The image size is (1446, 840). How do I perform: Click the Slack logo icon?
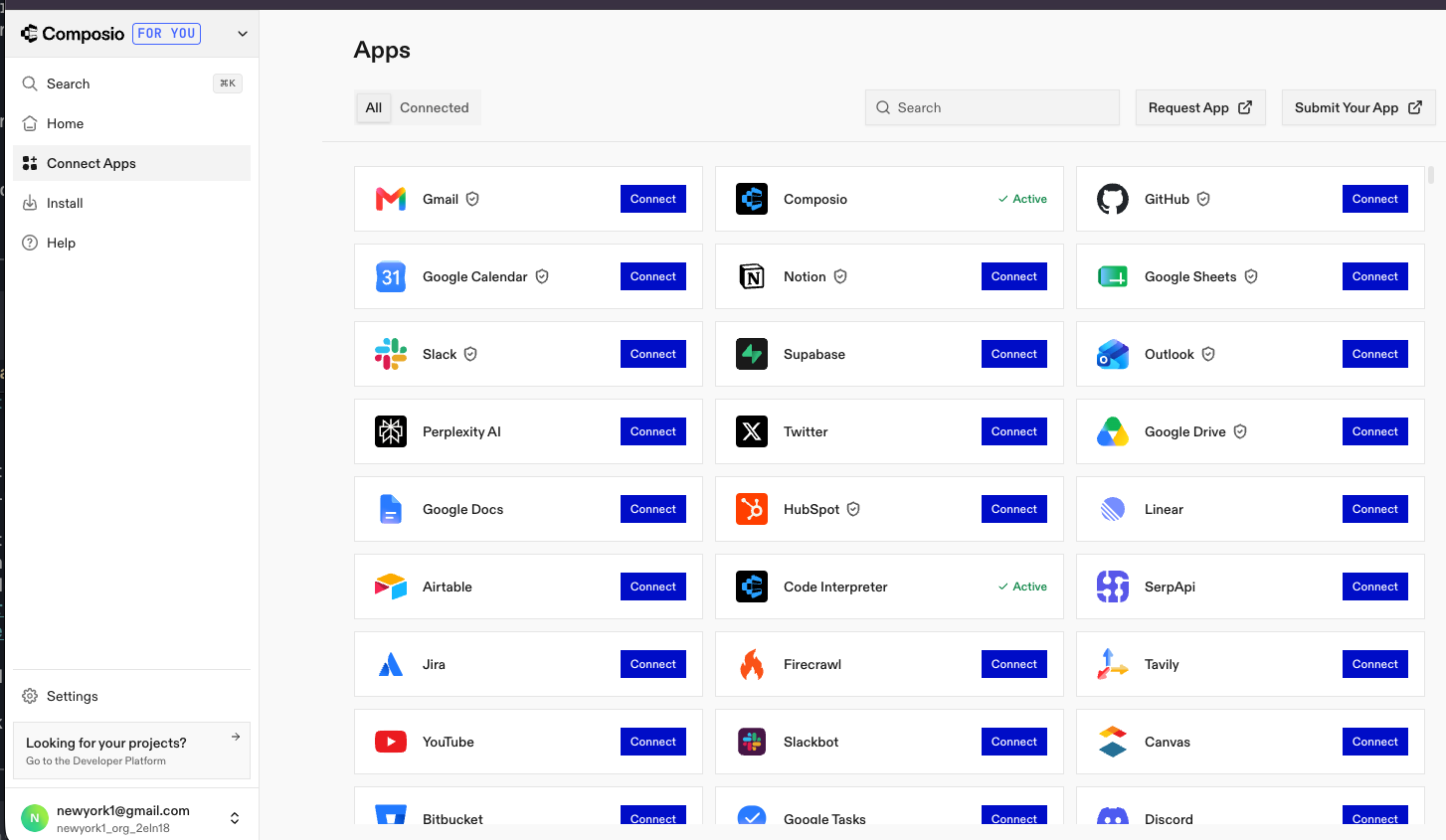click(391, 354)
